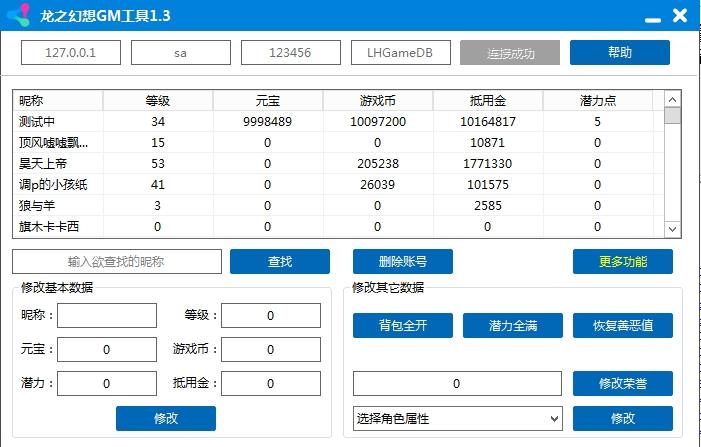Click the honor value input field
The width and height of the screenshot is (701, 447).
tap(457, 384)
